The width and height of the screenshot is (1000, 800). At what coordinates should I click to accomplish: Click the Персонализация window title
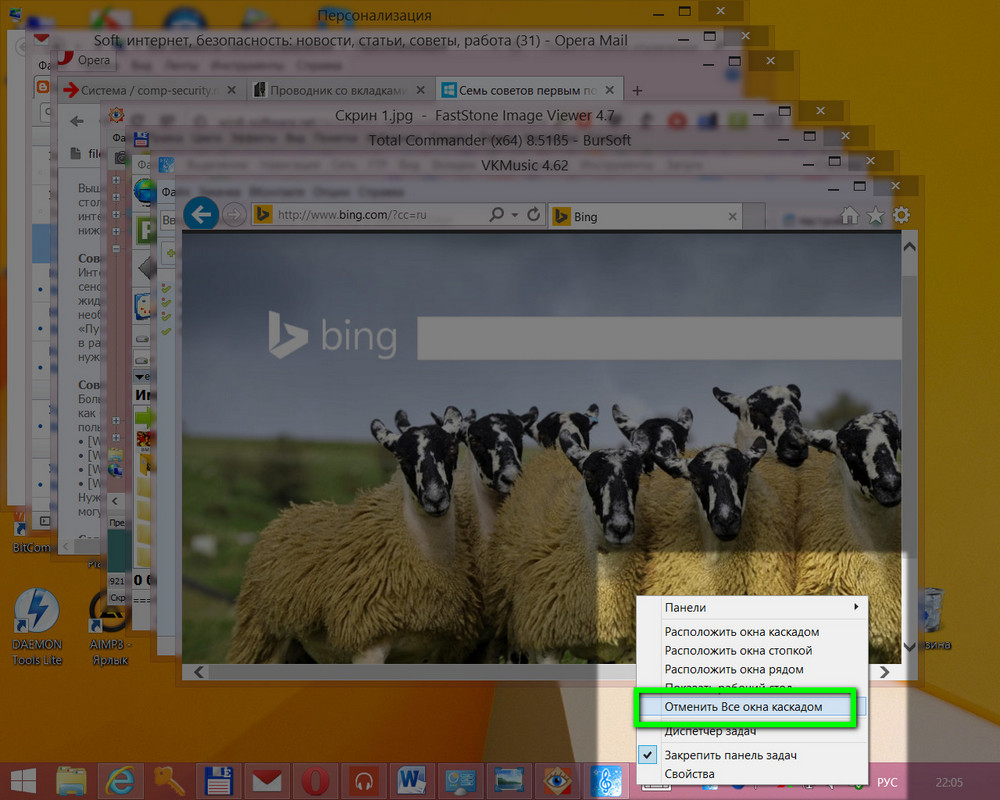click(374, 15)
